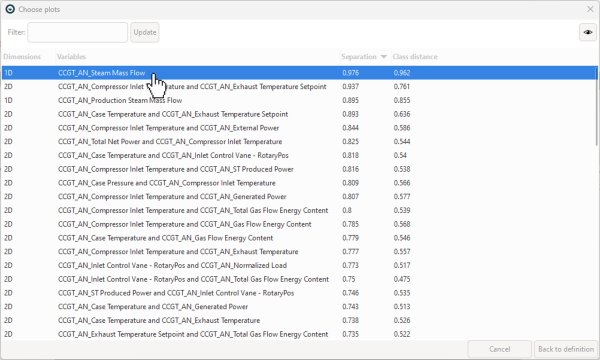Viewport: 600px width, 360px height.
Task: Select Compressor Inlet Temperature and Generated Power row
Action: click(x=299, y=197)
